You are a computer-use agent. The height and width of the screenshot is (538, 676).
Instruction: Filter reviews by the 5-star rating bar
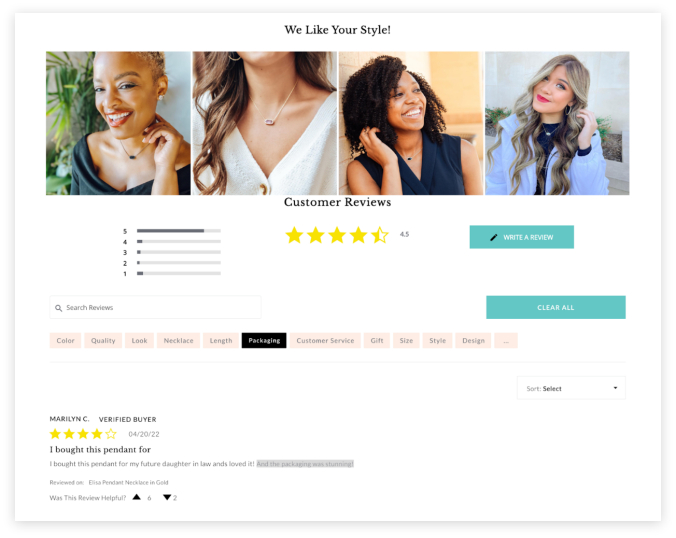(x=178, y=231)
